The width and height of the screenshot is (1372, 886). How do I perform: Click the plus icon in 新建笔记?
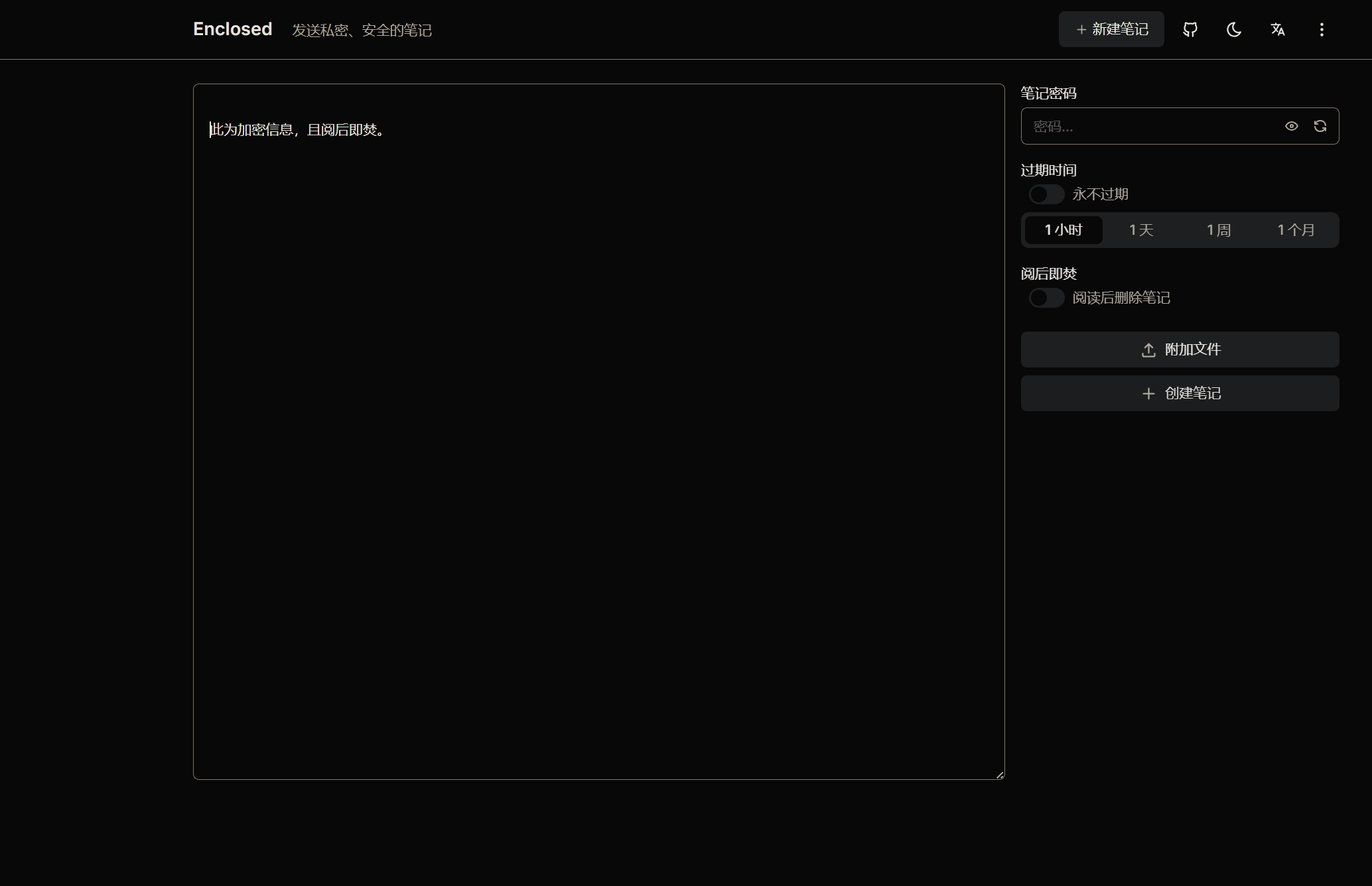pyautogui.click(x=1081, y=30)
